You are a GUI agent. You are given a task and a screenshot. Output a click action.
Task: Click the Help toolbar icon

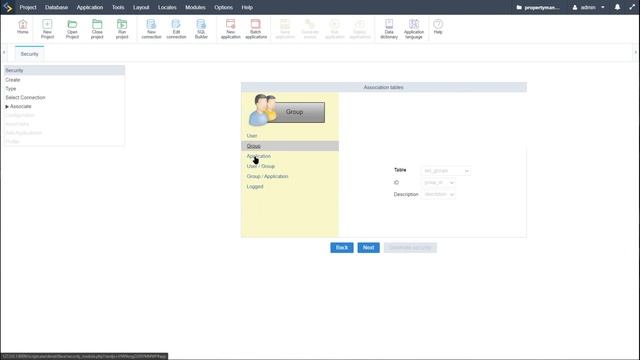[x=438, y=27]
